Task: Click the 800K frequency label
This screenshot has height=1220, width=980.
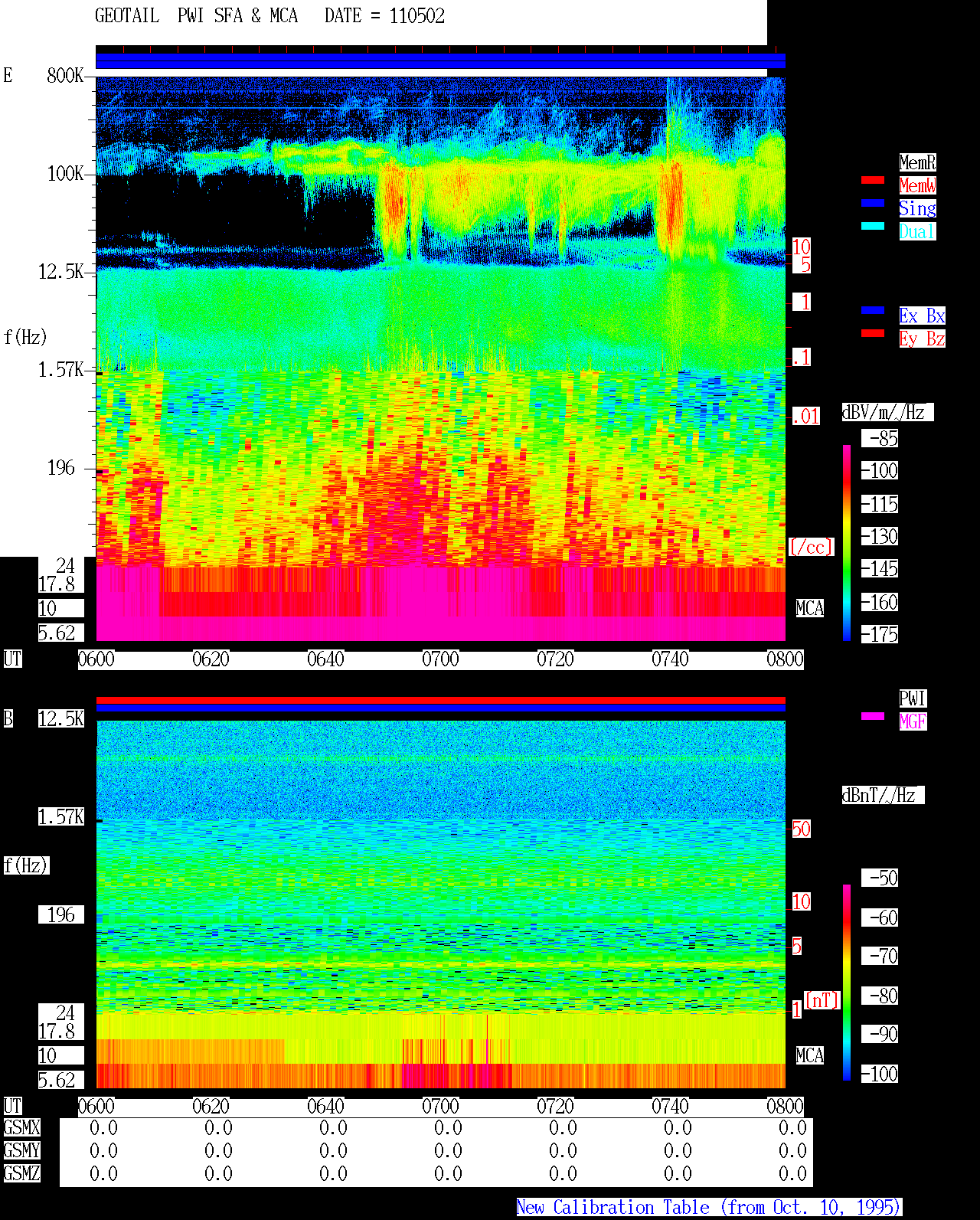Action: (x=65, y=76)
